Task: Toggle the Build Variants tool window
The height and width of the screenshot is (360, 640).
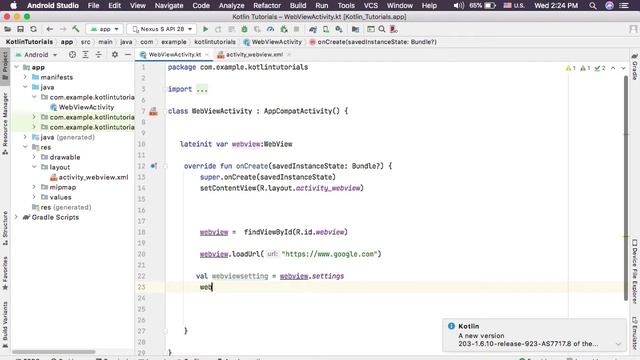Action: [x=5, y=324]
